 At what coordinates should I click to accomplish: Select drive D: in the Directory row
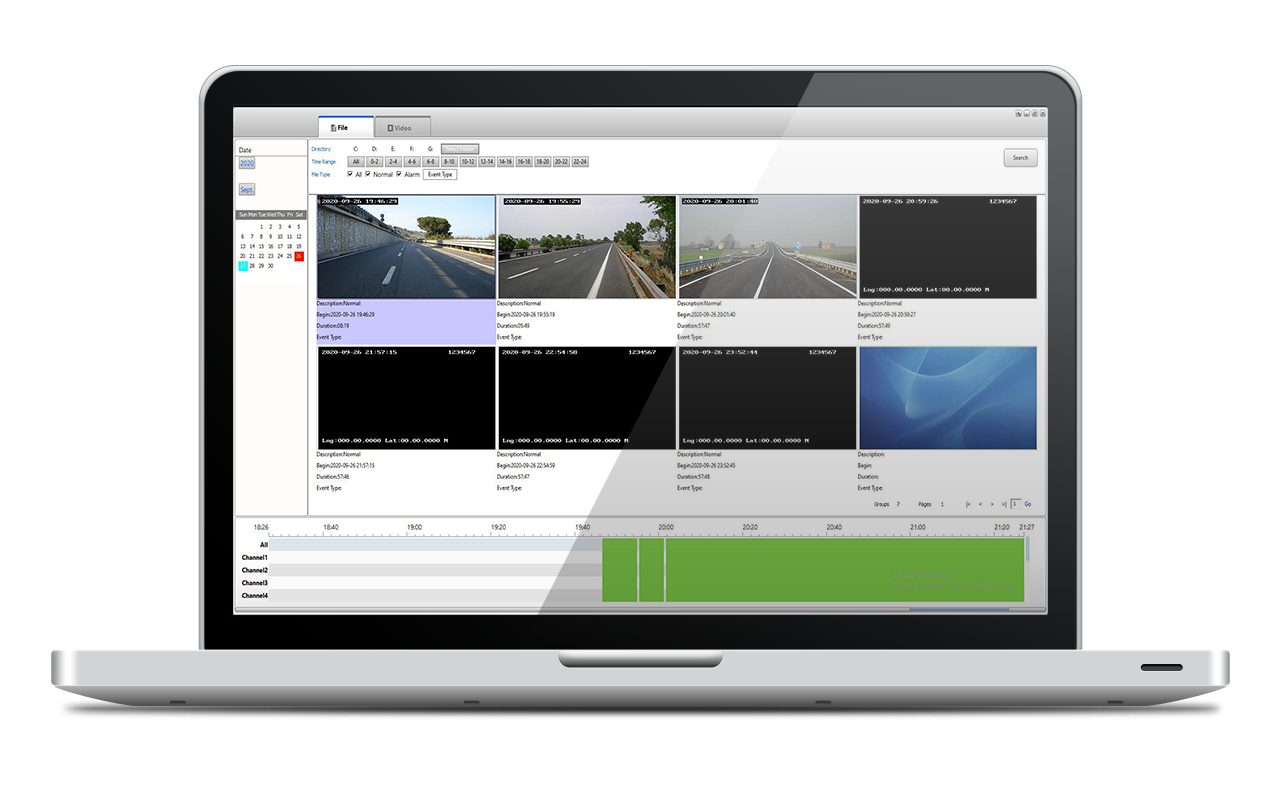point(375,148)
